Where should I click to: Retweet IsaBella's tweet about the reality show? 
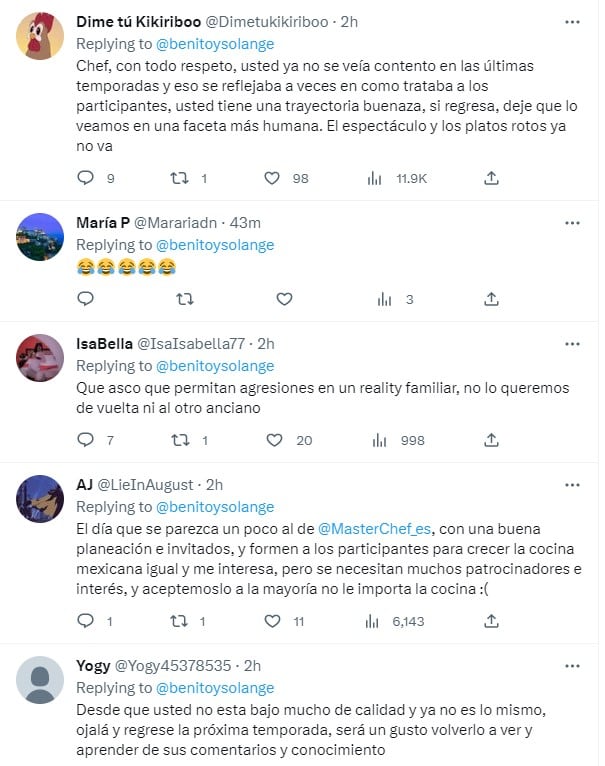(180, 440)
